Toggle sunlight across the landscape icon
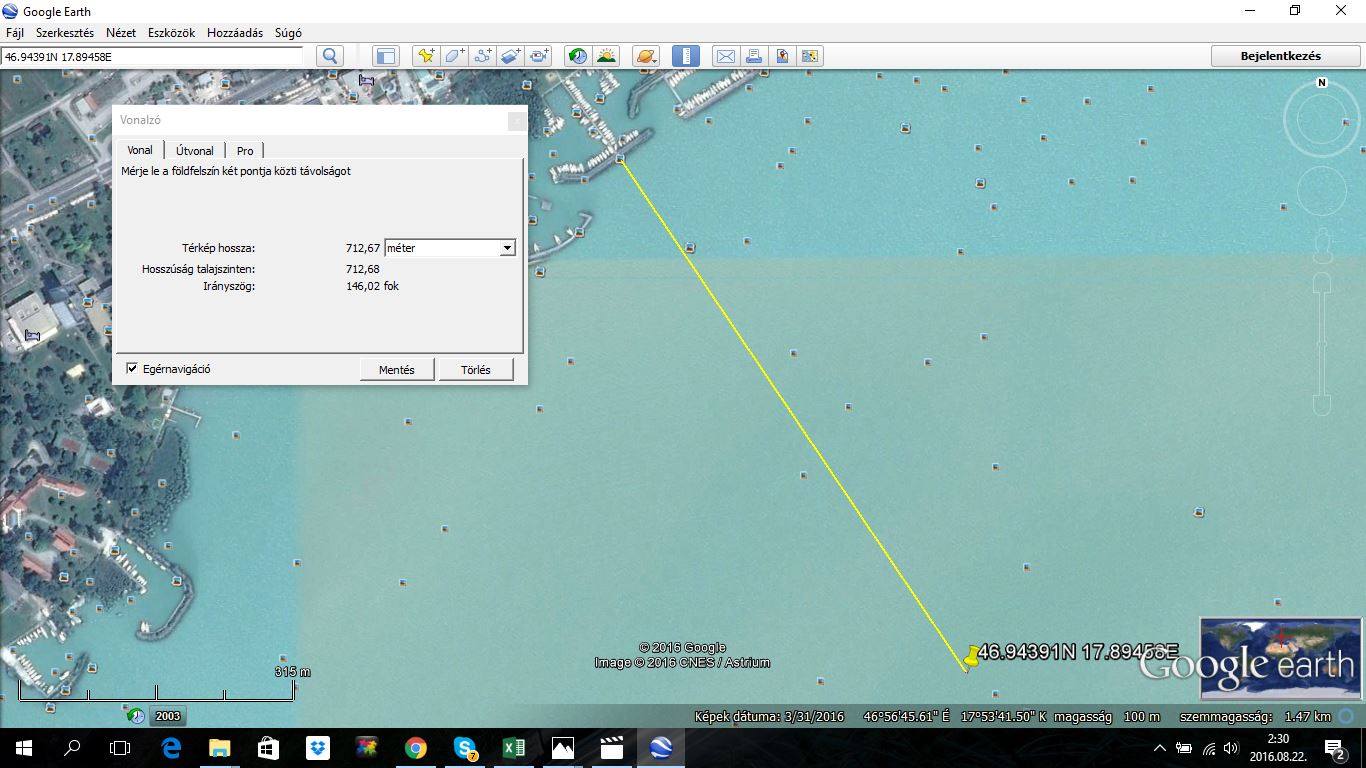1366x768 pixels. (606, 56)
